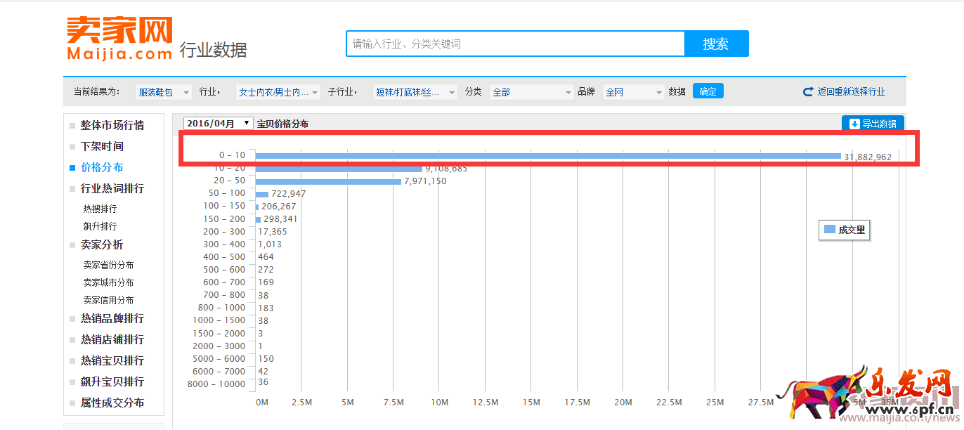Image resolution: width=964 pixels, height=430 pixels.
Task: Open 热销品牌排行 in sidebar
Action: point(112,319)
